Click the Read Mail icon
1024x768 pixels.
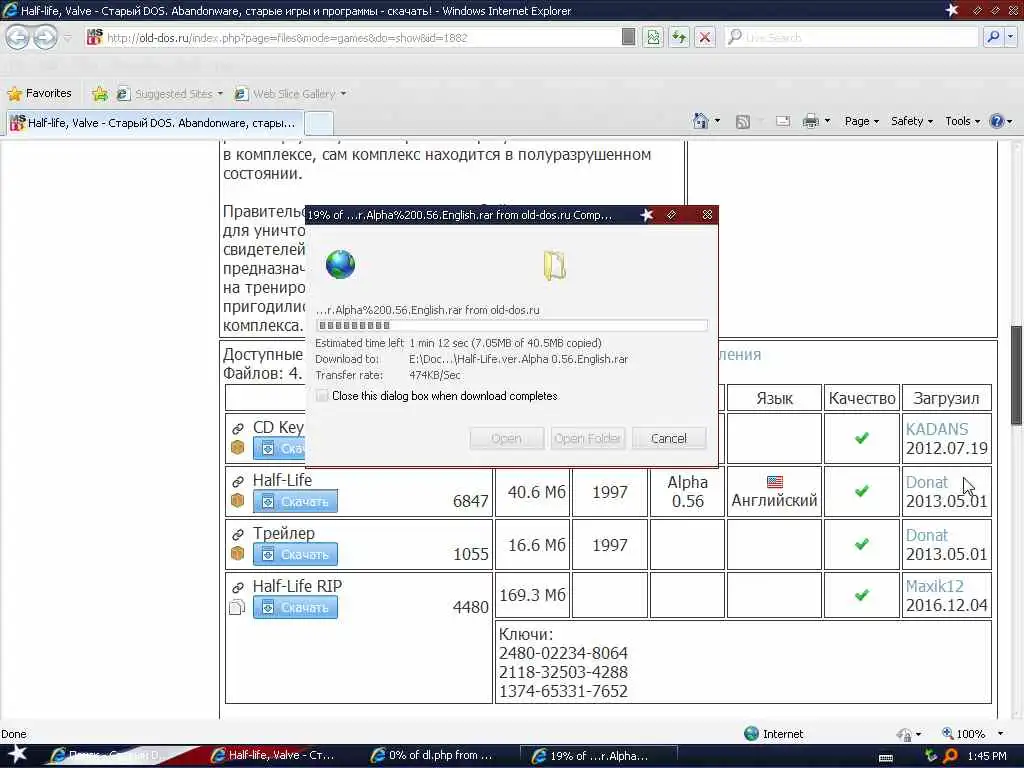pos(782,121)
